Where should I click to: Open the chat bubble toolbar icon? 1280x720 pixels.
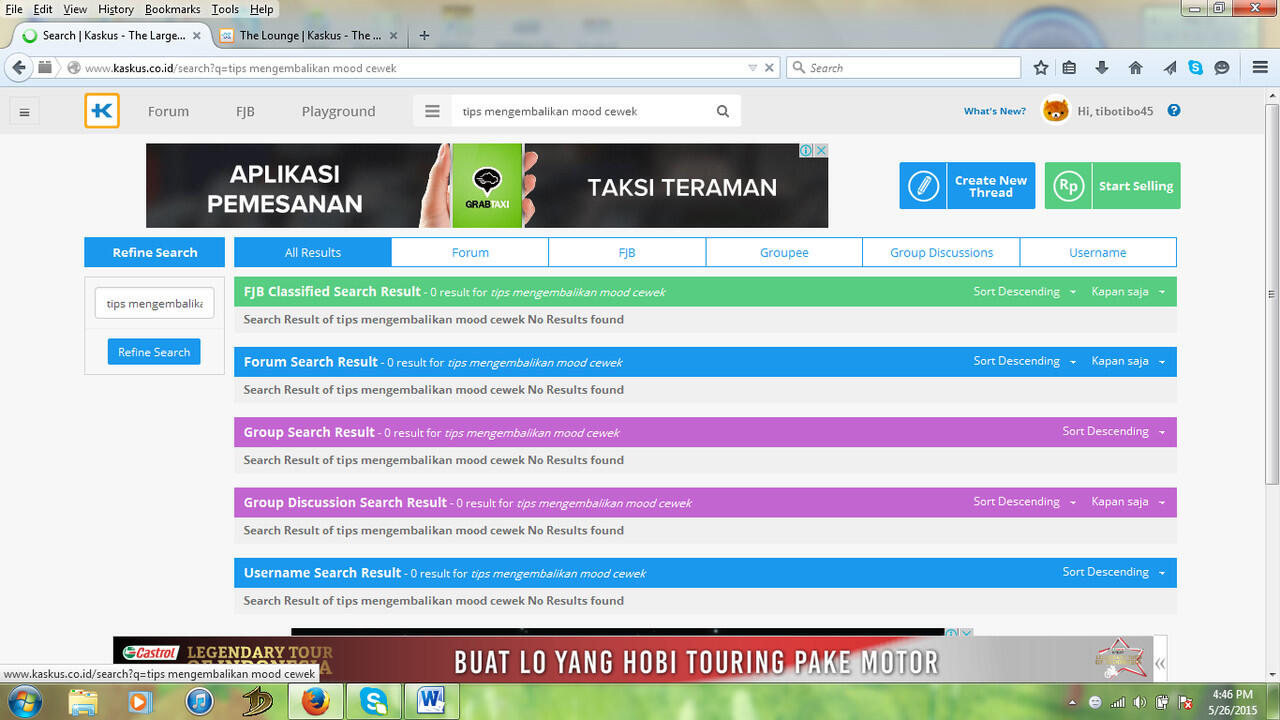pos(1222,68)
